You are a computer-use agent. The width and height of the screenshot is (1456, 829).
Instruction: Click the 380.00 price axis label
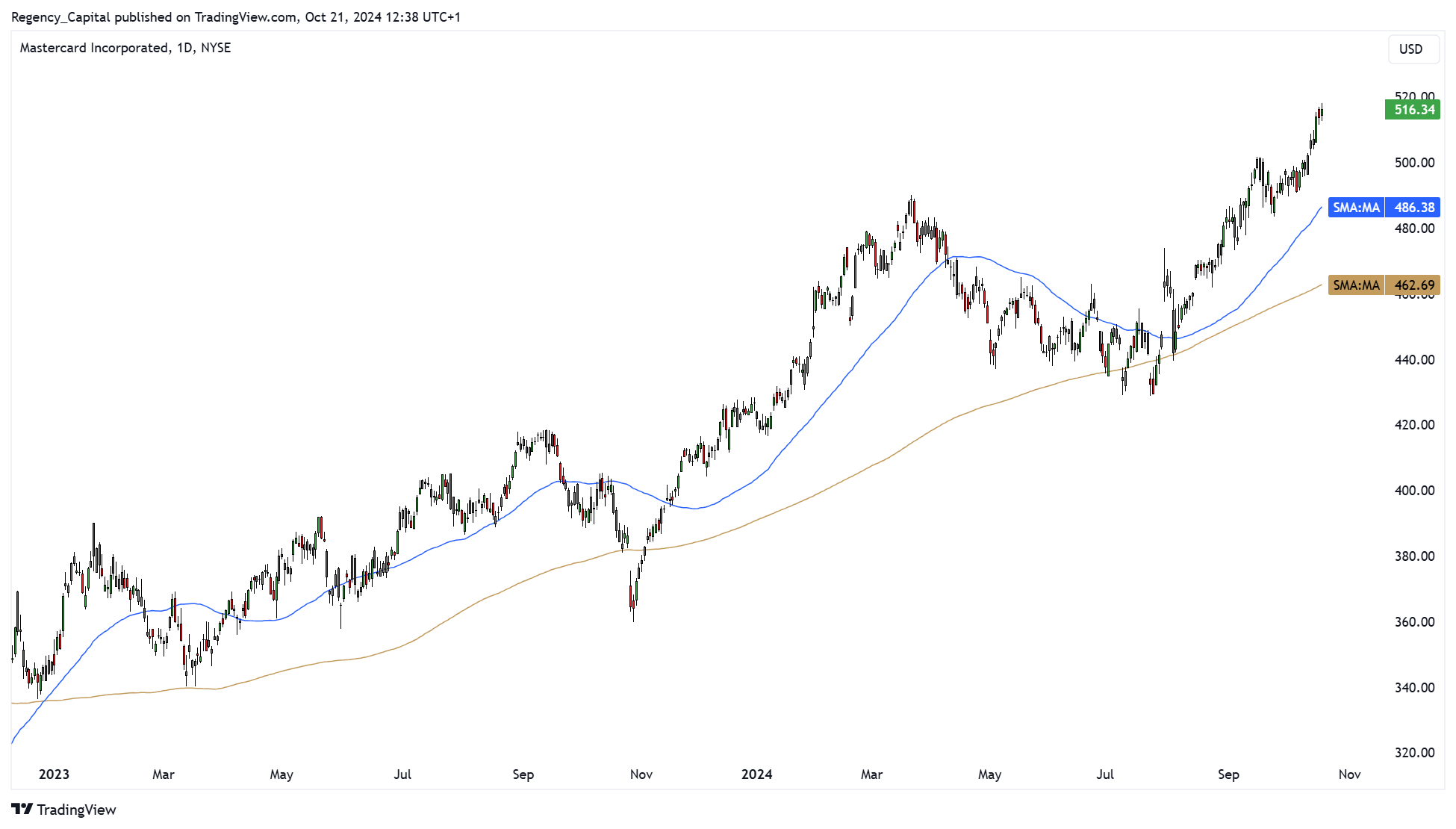(x=1414, y=556)
